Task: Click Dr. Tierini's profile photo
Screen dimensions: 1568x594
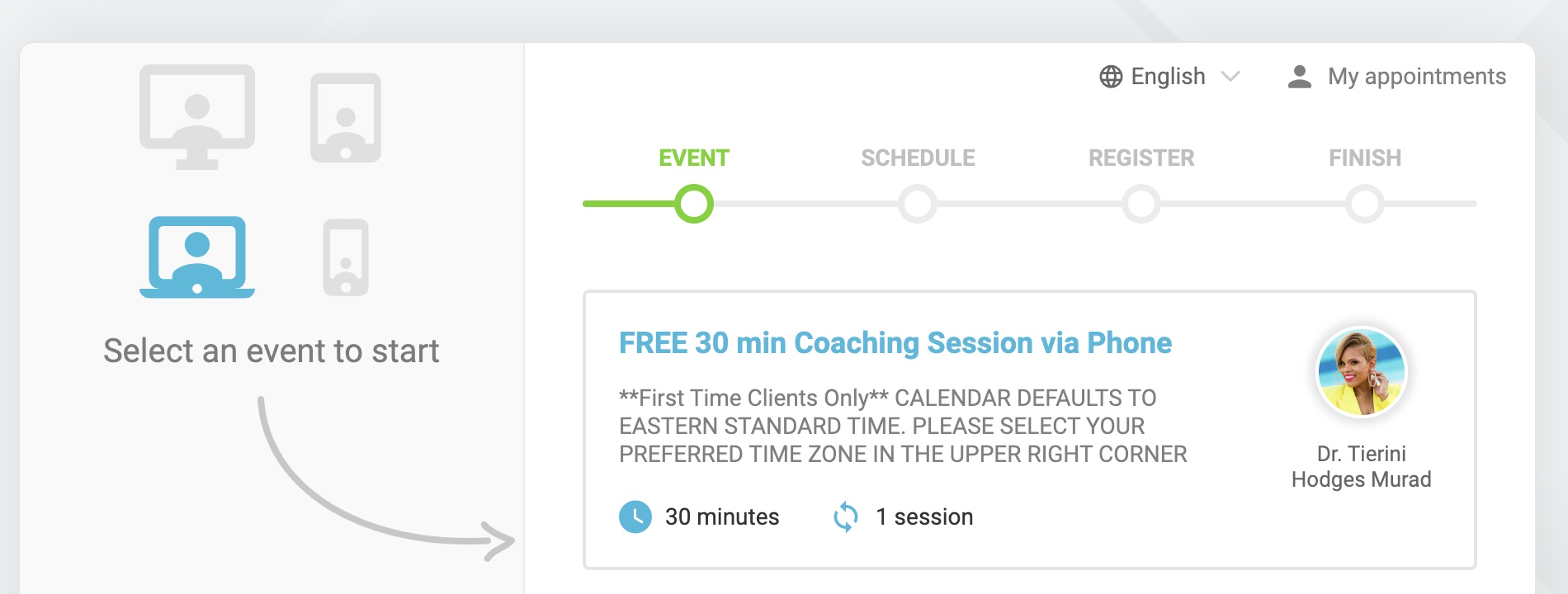Action: coord(1362,372)
